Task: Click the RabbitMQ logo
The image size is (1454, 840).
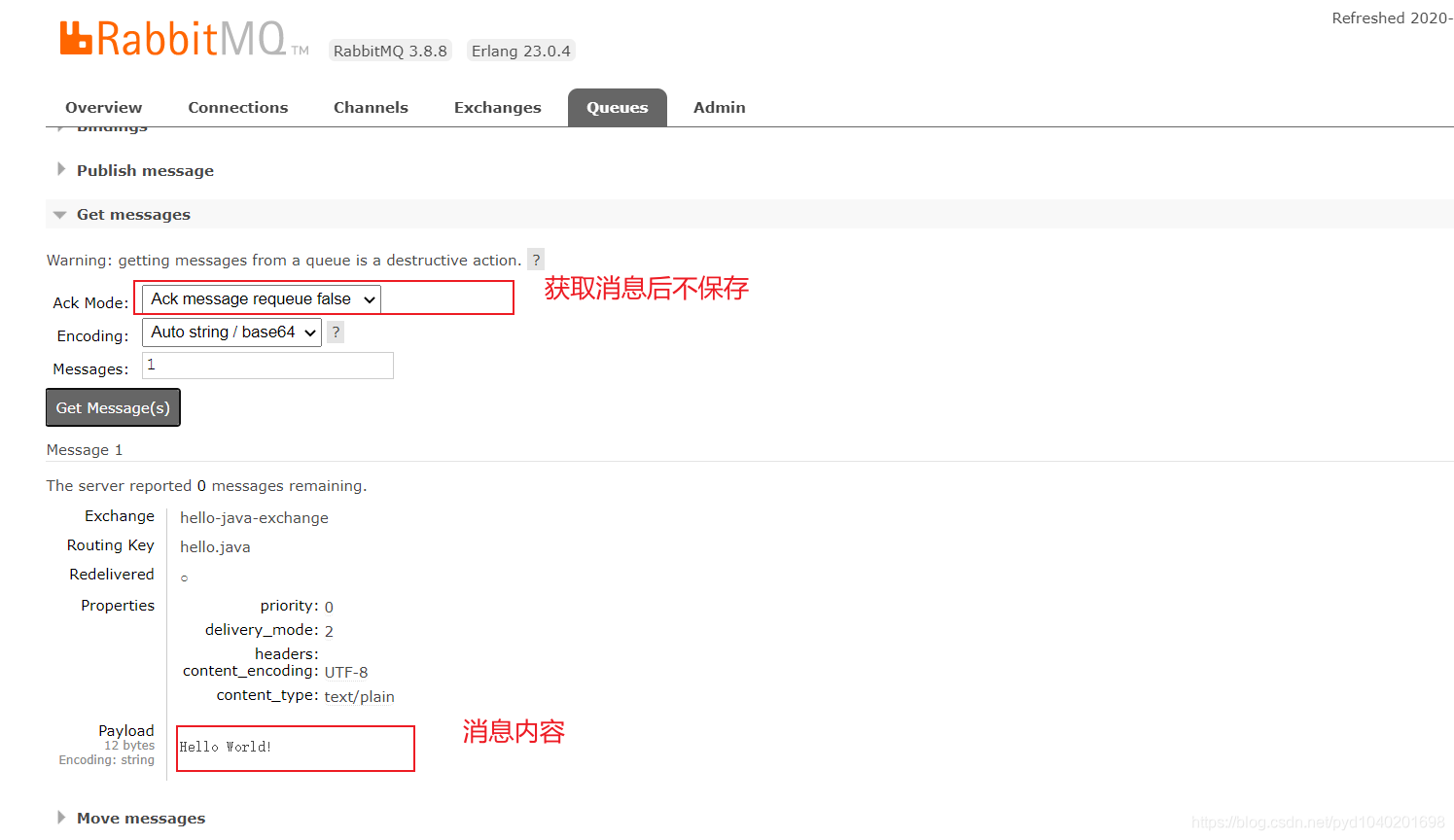Action: pos(184,39)
